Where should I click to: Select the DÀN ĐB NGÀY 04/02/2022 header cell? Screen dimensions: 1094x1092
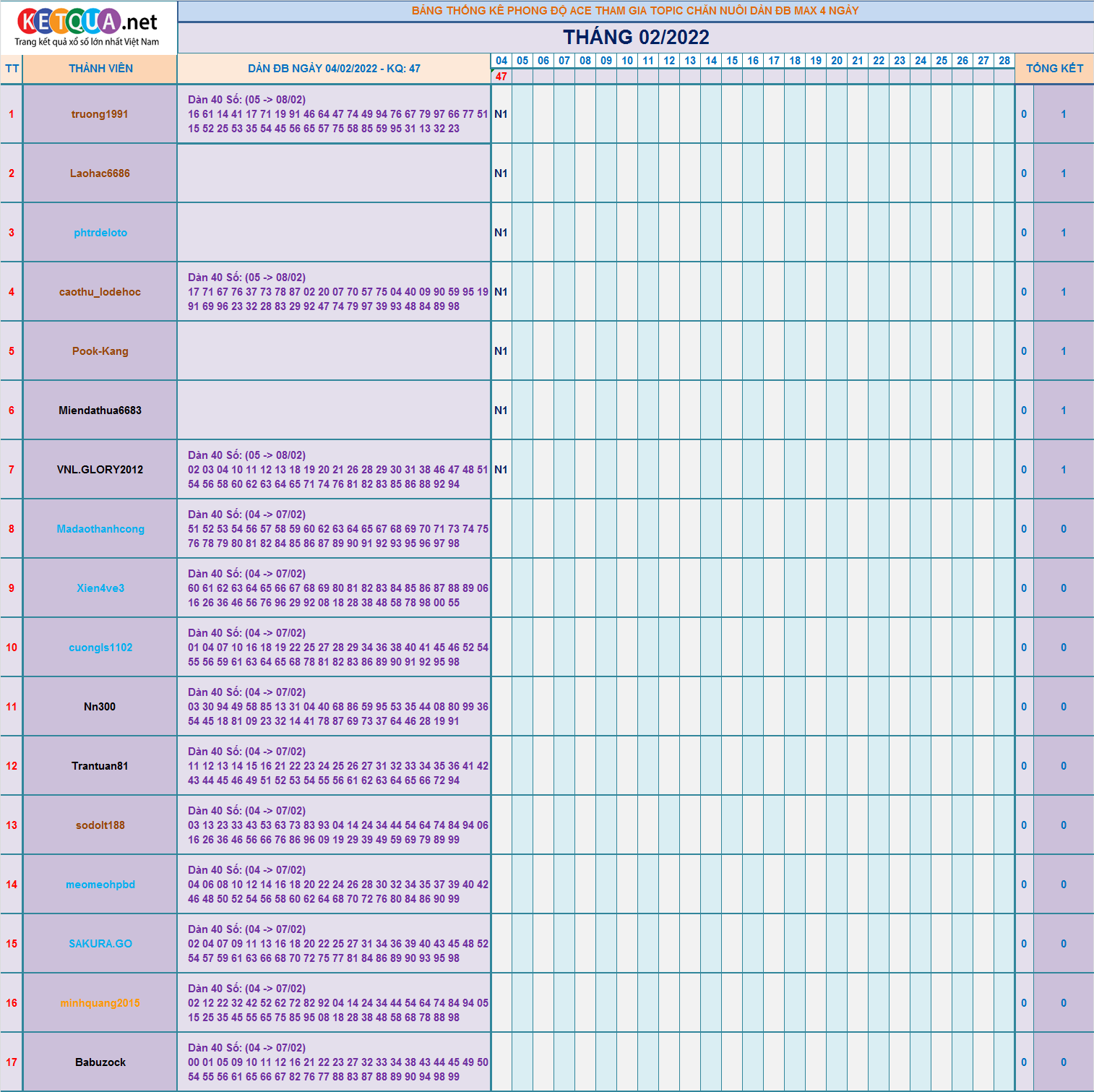(334, 69)
